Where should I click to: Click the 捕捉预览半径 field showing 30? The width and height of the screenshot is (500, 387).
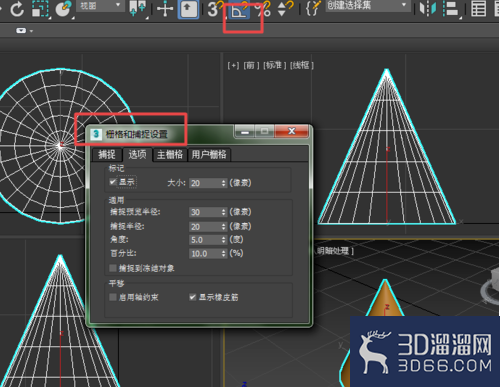click(205, 212)
